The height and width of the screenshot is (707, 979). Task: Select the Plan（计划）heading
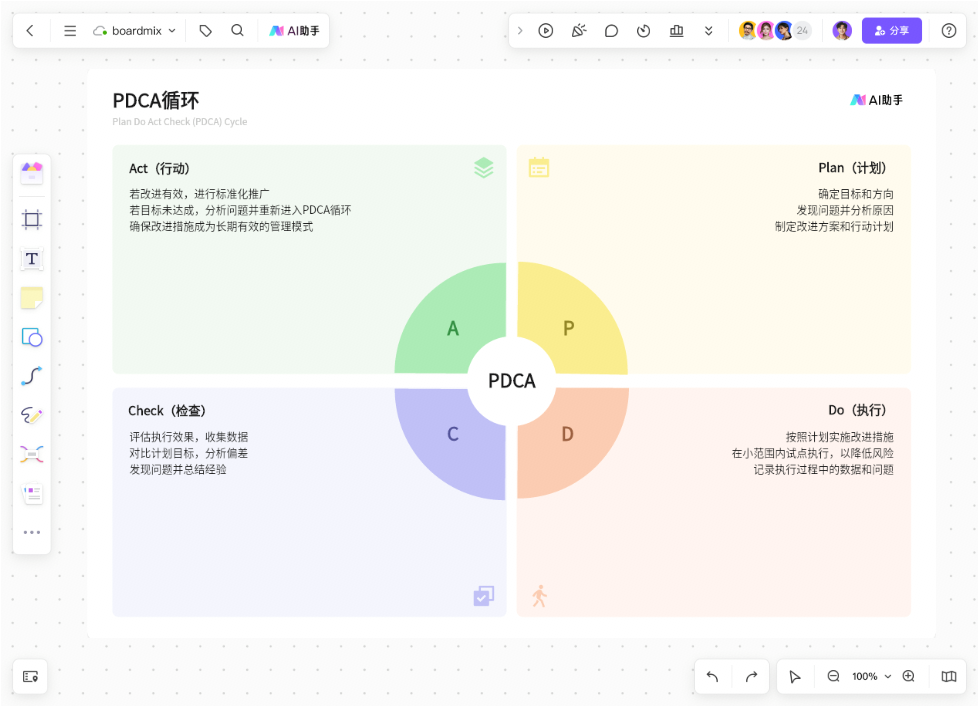(x=852, y=168)
